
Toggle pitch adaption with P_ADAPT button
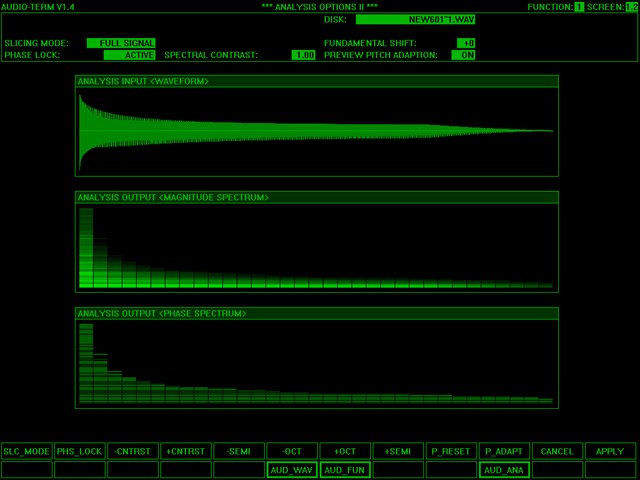(504, 451)
